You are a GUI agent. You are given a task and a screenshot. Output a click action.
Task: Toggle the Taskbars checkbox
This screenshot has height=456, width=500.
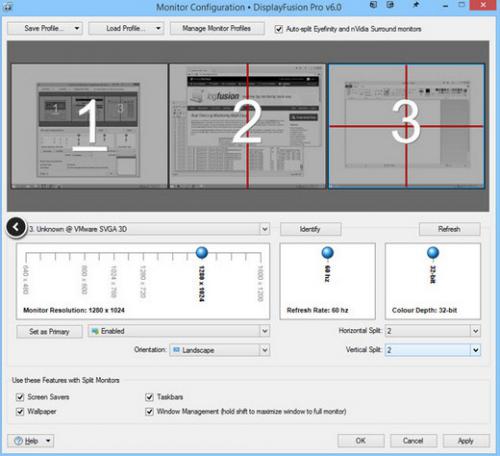coord(149,397)
